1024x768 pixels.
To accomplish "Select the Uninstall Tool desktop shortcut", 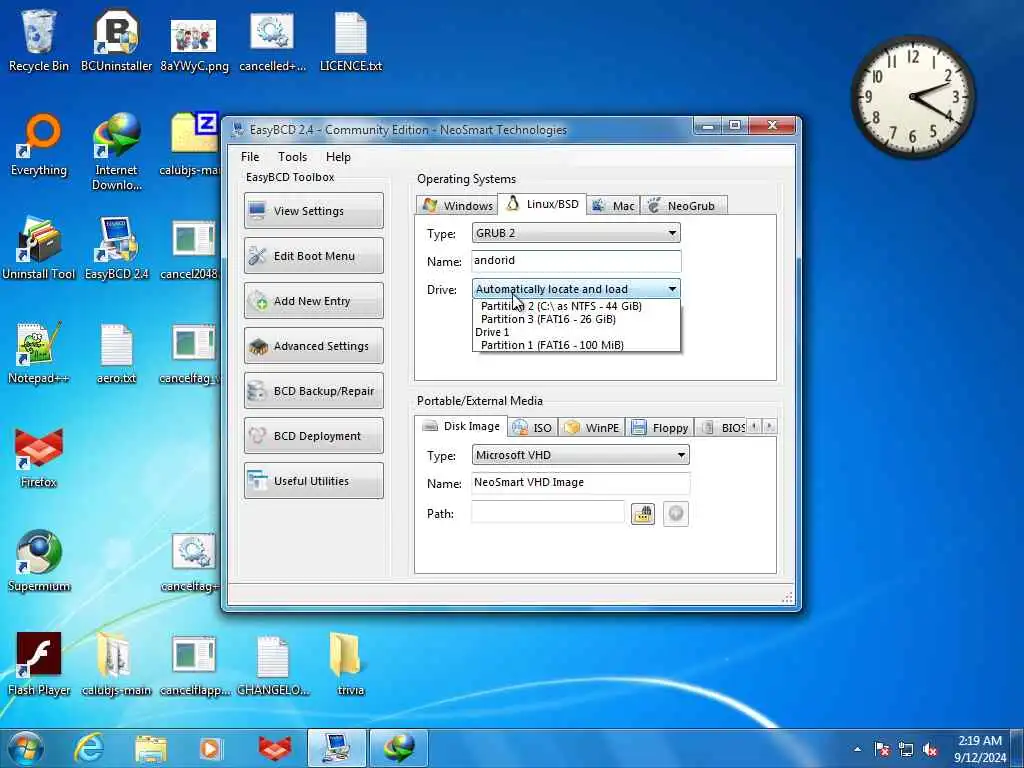I will coord(39,249).
